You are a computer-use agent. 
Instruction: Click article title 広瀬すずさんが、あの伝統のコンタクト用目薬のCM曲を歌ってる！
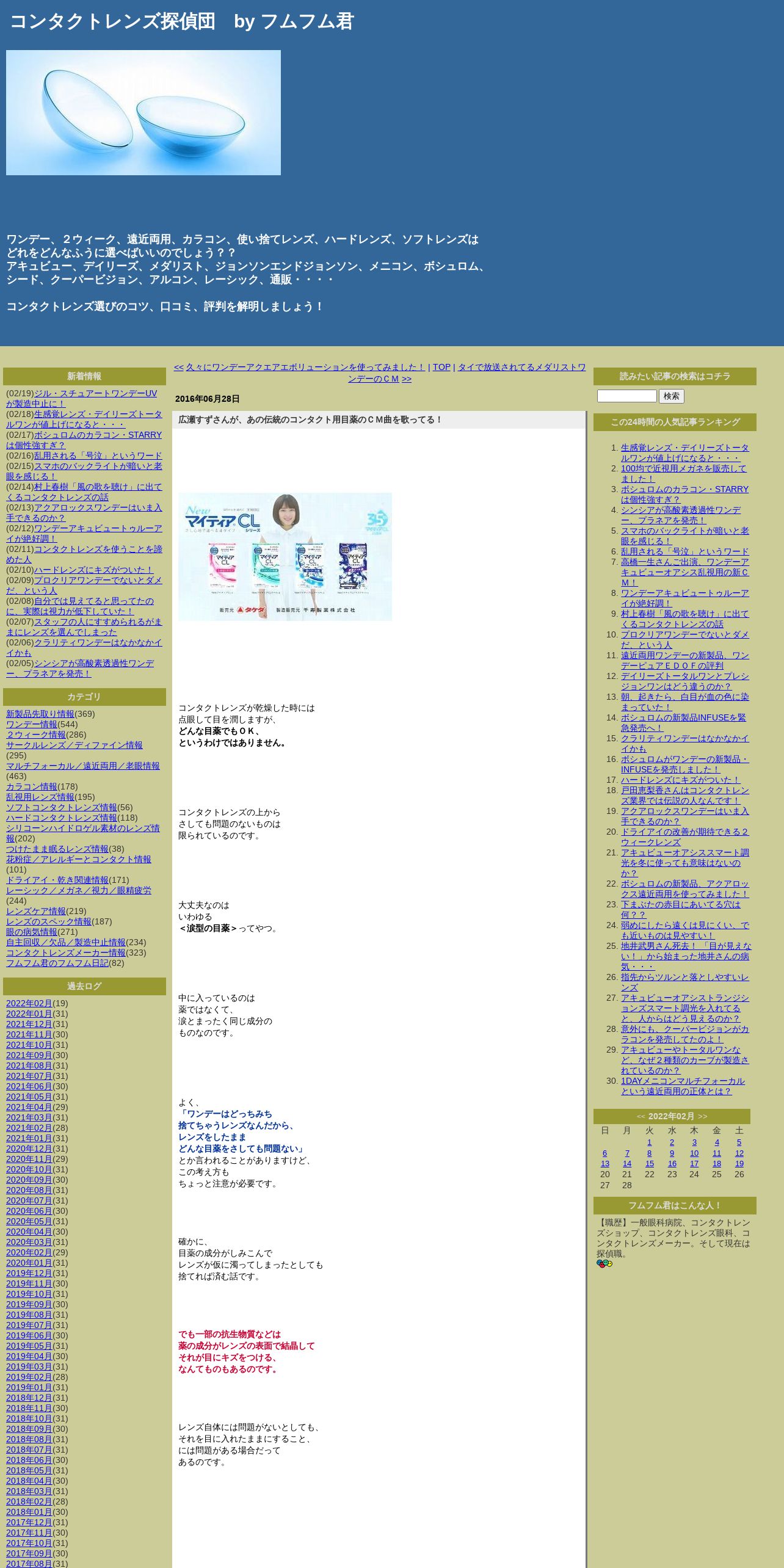310,419
